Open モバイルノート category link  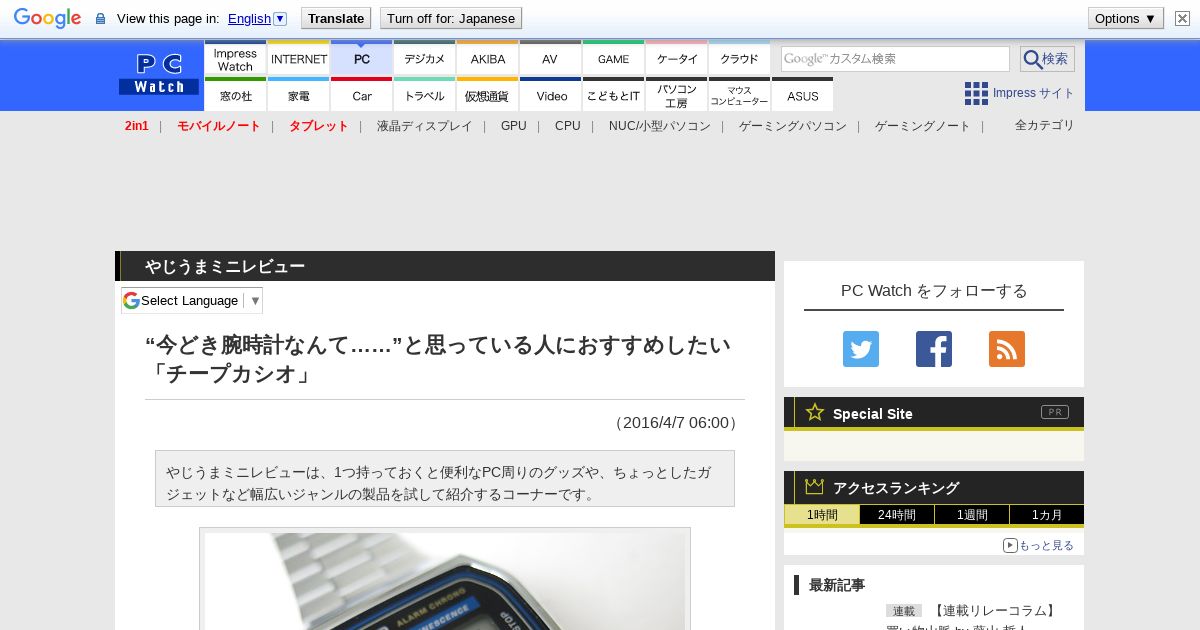click(219, 126)
